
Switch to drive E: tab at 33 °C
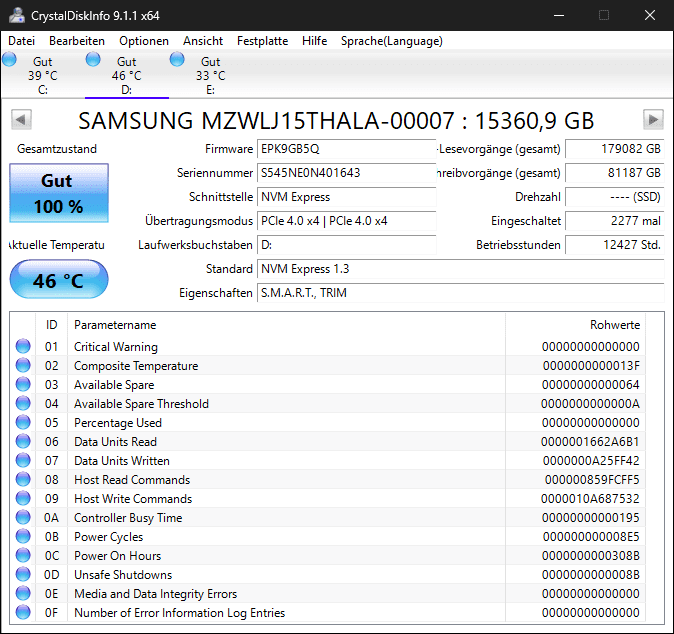click(210, 76)
